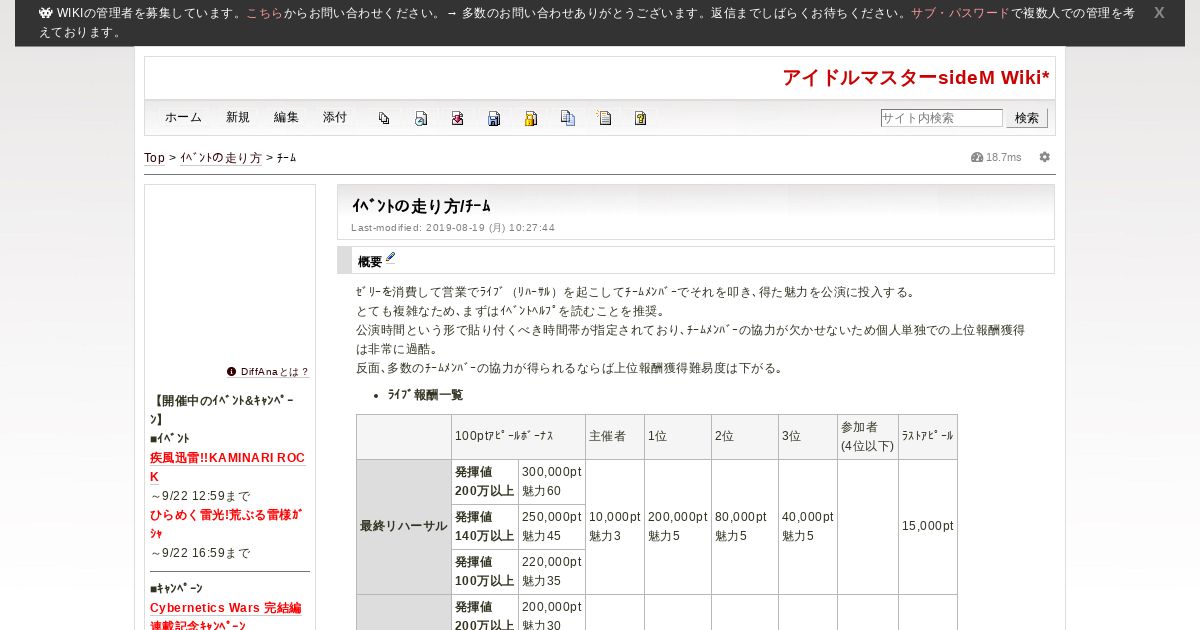Click the 220,000pt 魅力35 cell
Image resolution: width=1200 pixels, height=630 pixels.
click(551, 571)
